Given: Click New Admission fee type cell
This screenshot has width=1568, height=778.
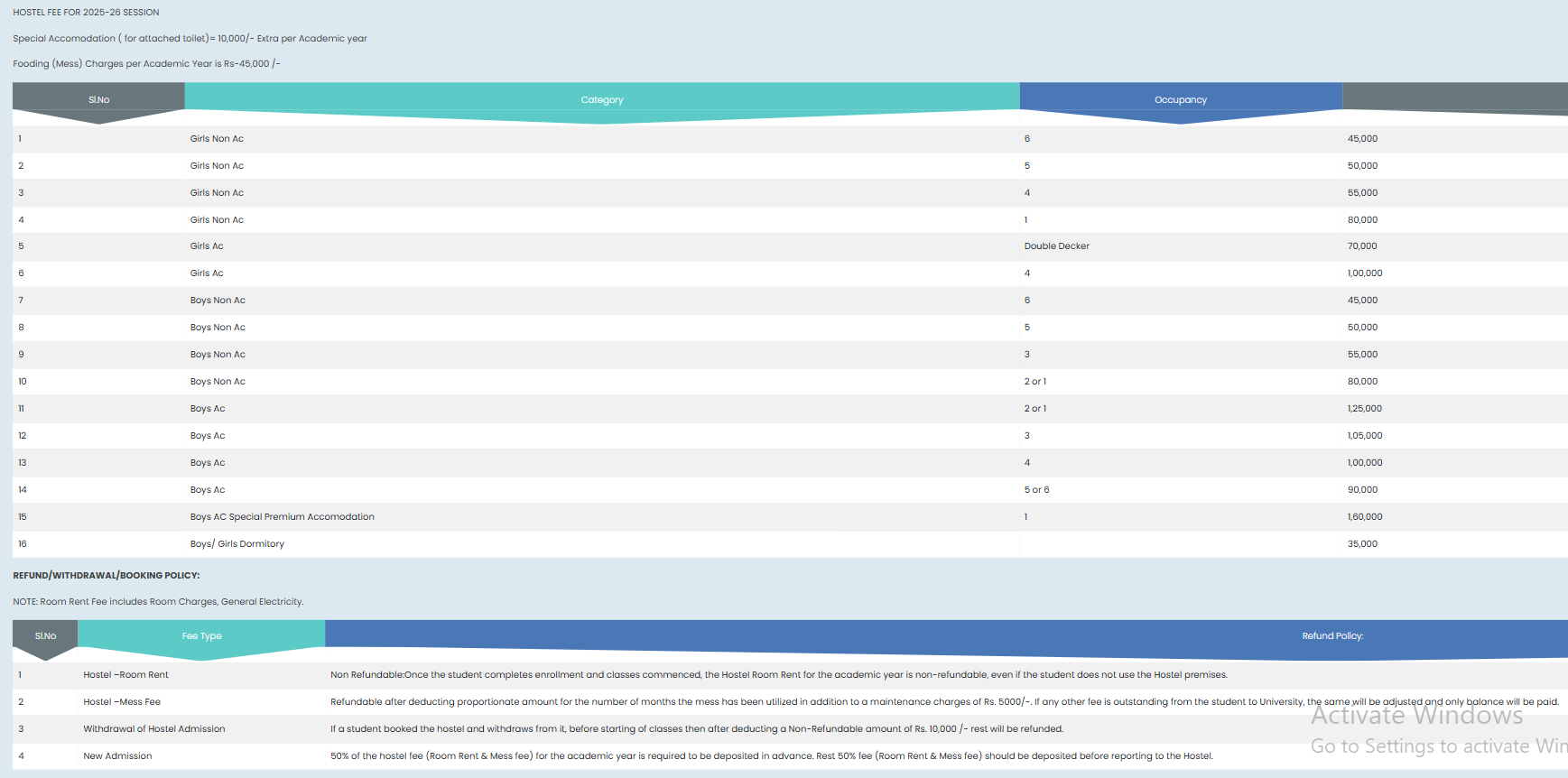Looking at the screenshot, I should pos(117,756).
